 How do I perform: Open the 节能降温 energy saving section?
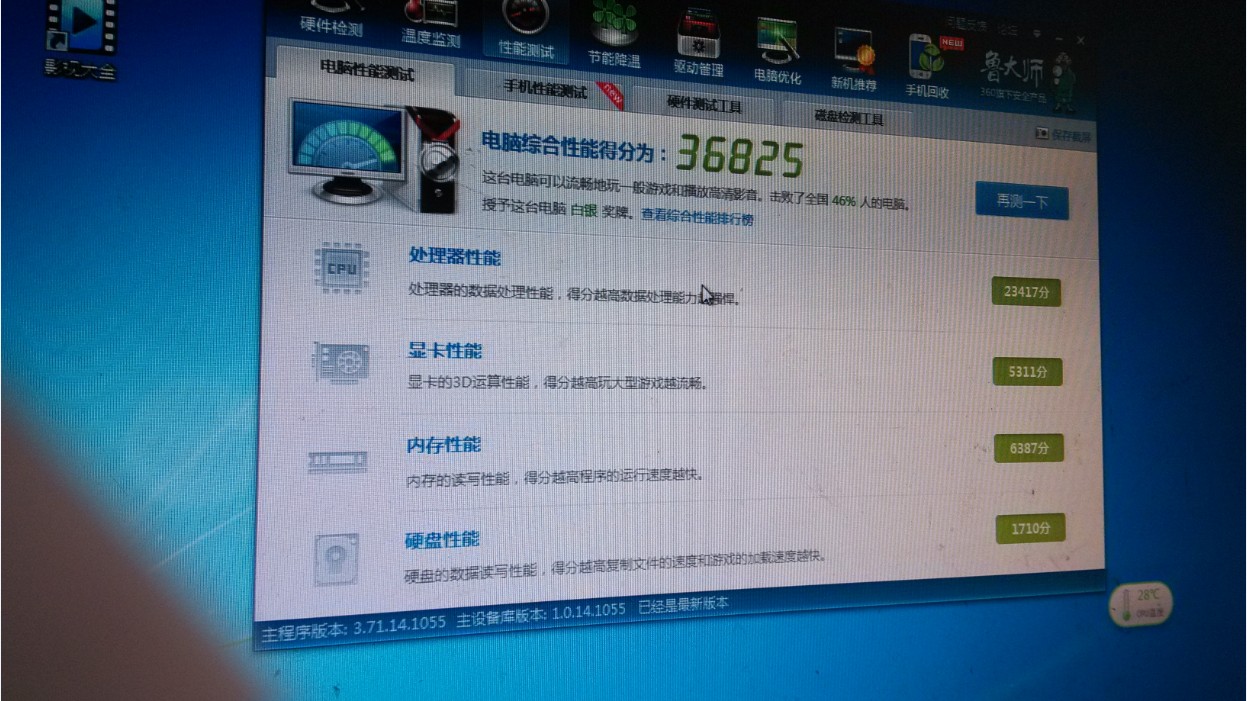coord(614,36)
